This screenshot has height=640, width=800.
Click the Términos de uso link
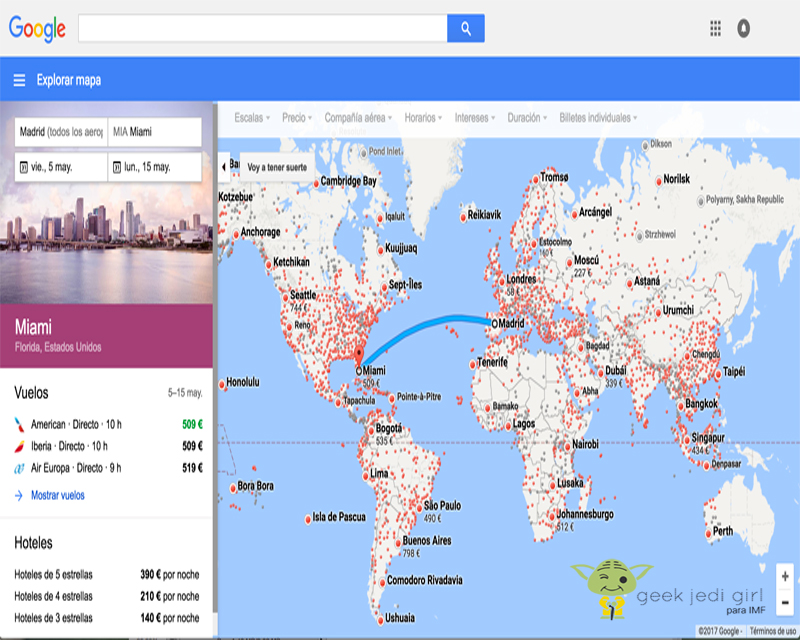(x=772, y=631)
